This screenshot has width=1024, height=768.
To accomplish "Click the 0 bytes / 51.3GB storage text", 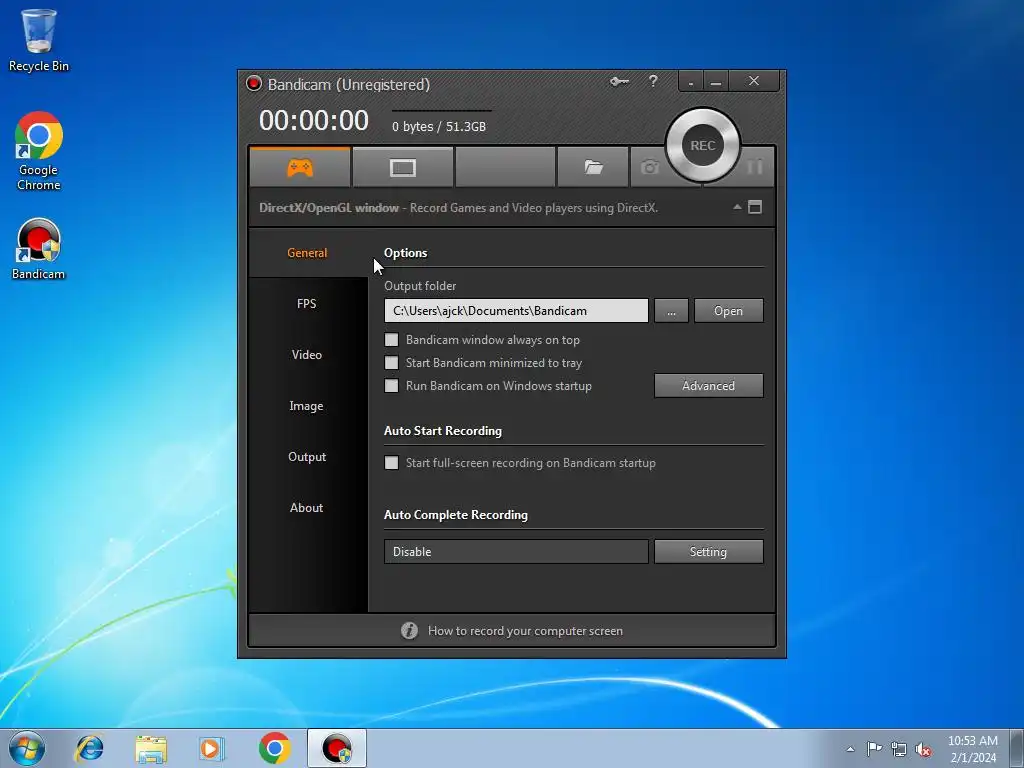I will [x=439, y=127].
